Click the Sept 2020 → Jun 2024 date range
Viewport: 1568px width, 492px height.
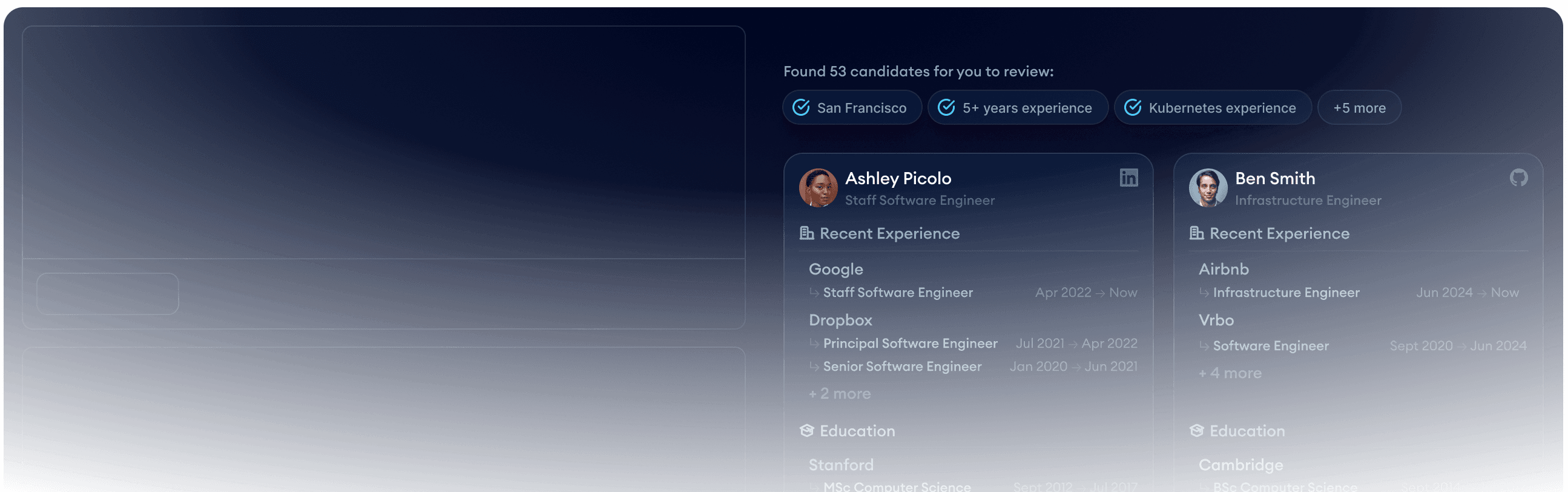[1458, 346]
